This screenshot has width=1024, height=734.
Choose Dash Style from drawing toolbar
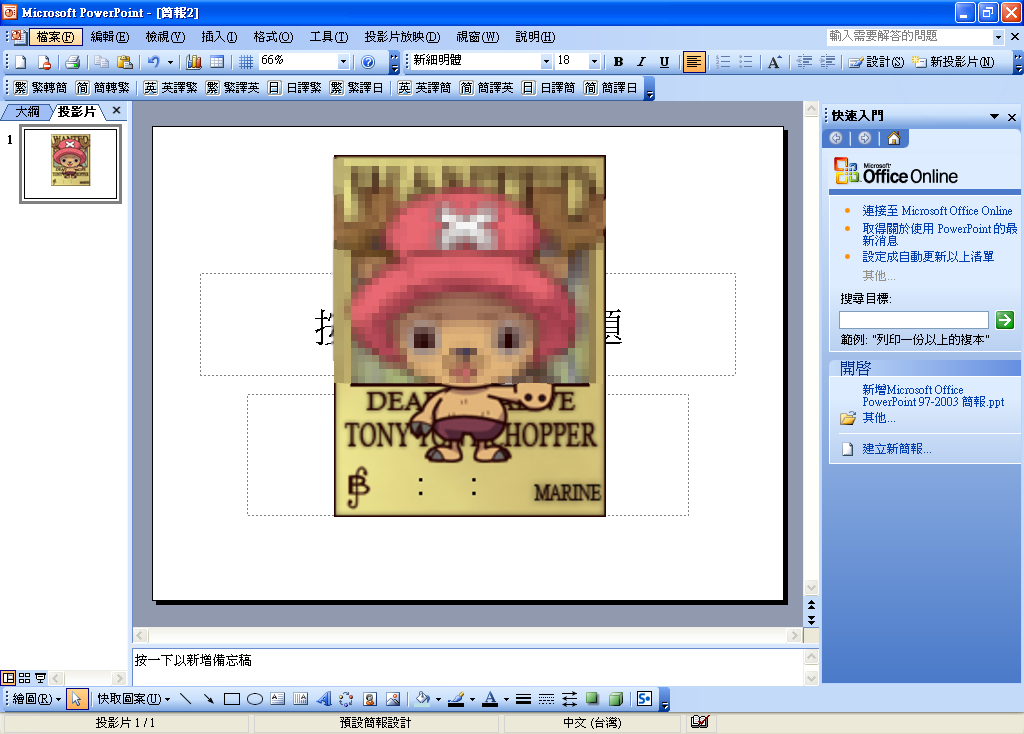pos(546,699)
